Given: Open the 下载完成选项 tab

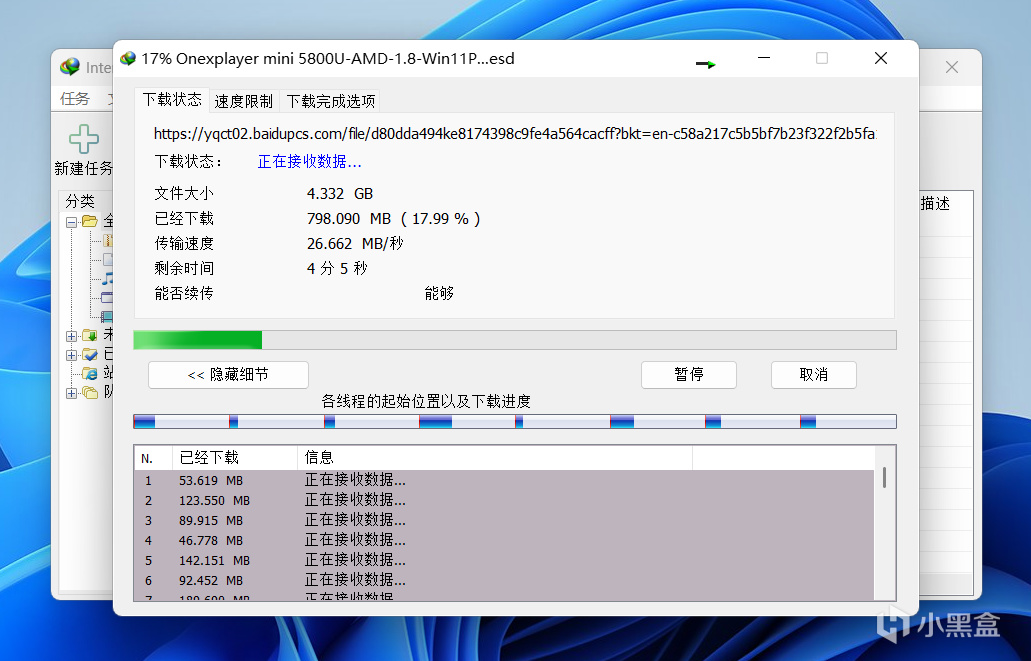Looking at the screenshot, I should [331, 101].
